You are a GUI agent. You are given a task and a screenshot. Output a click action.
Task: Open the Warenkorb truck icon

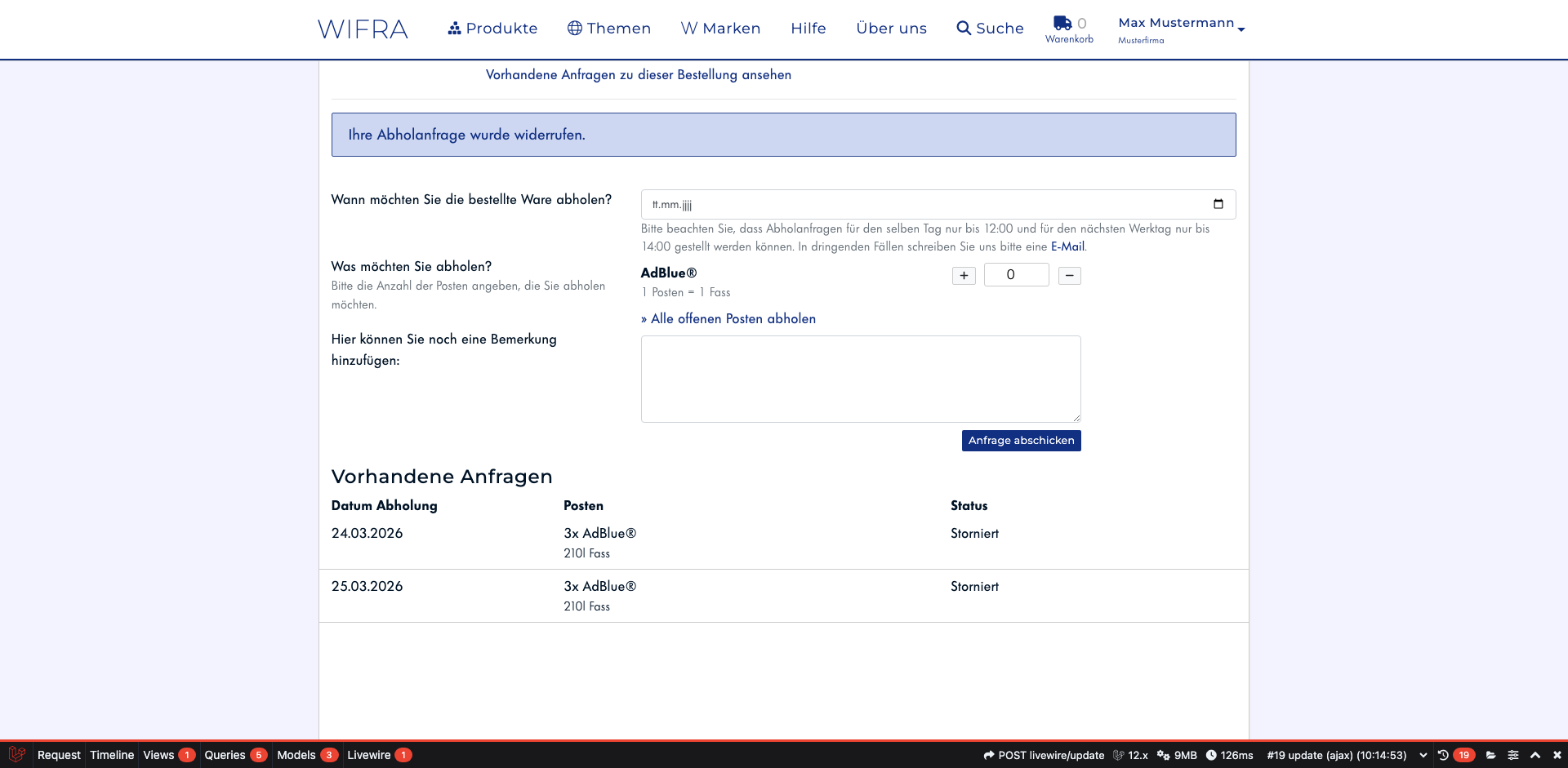click(1062, 23)
